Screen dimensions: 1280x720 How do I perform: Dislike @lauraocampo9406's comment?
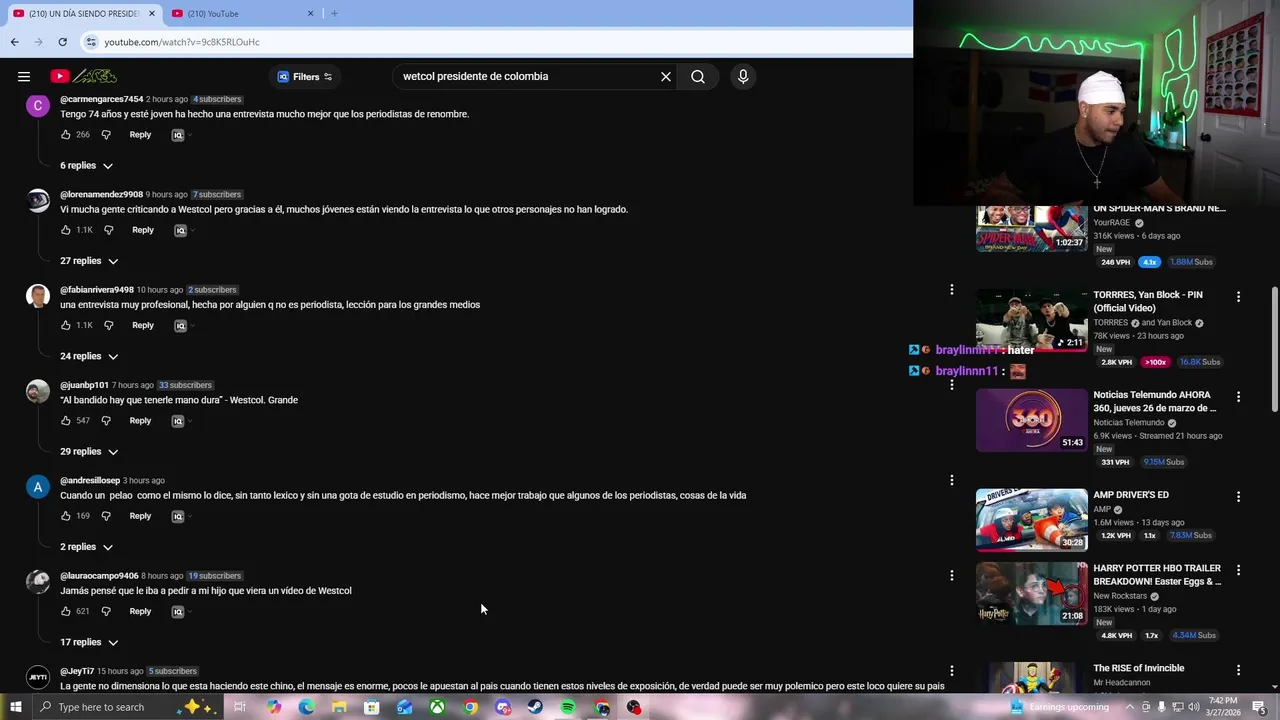106,611
